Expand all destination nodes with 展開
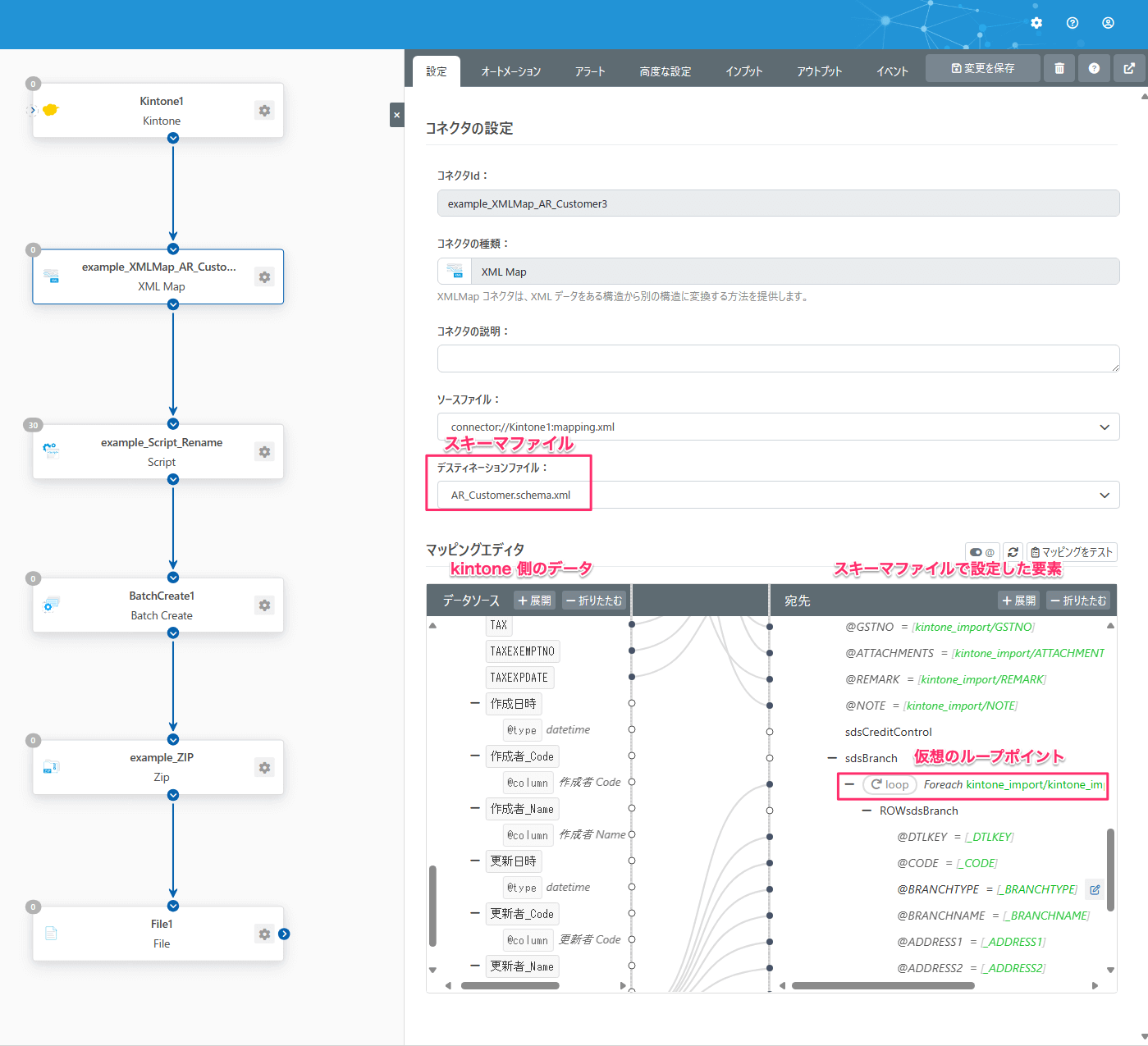This screenshot has height=1046, width=1148. pyautogui.click(x=1019, y=601)
